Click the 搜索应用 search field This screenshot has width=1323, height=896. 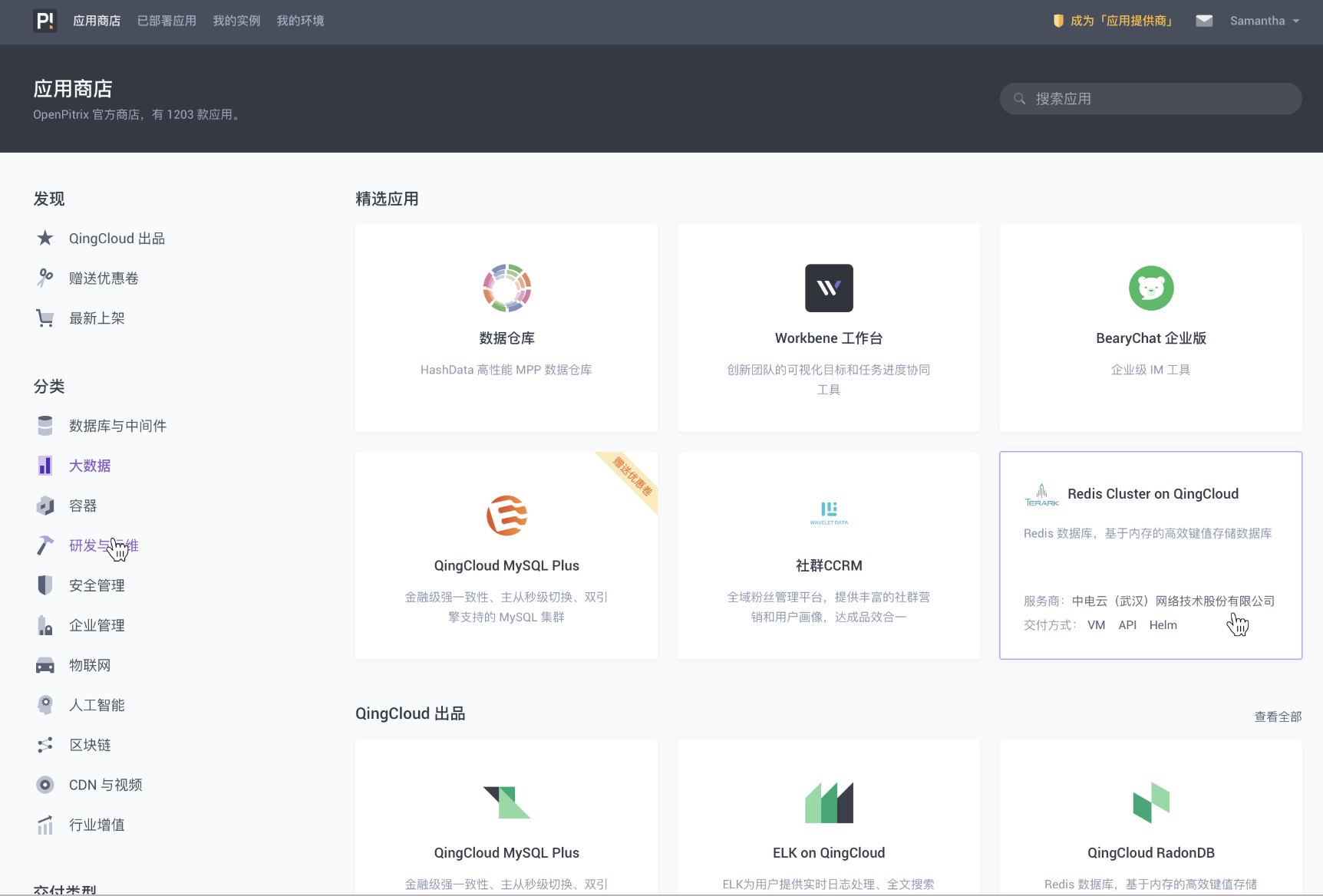[1150, 99]
